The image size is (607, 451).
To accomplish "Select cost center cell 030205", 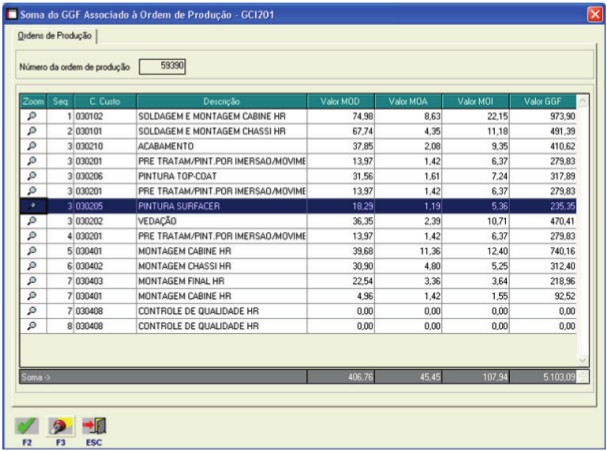I will [x=105, y=206].
